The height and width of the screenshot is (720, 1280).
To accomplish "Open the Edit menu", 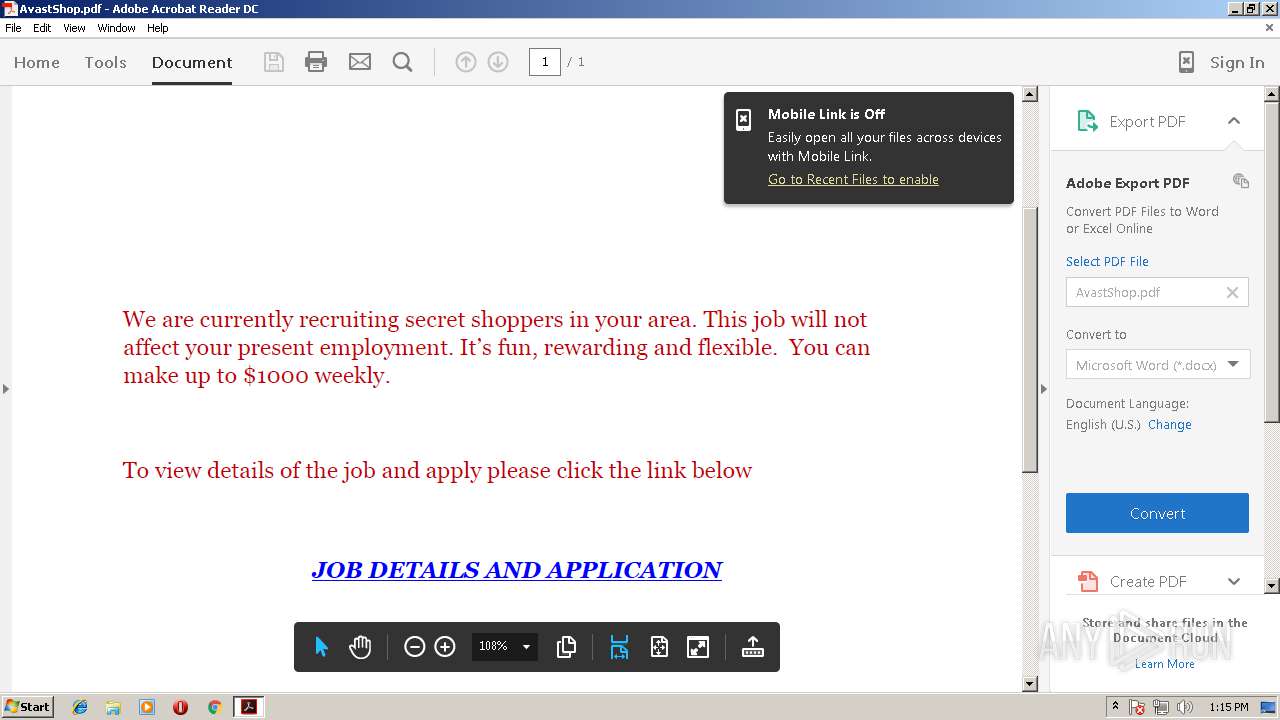I will [x=42, y=28].
